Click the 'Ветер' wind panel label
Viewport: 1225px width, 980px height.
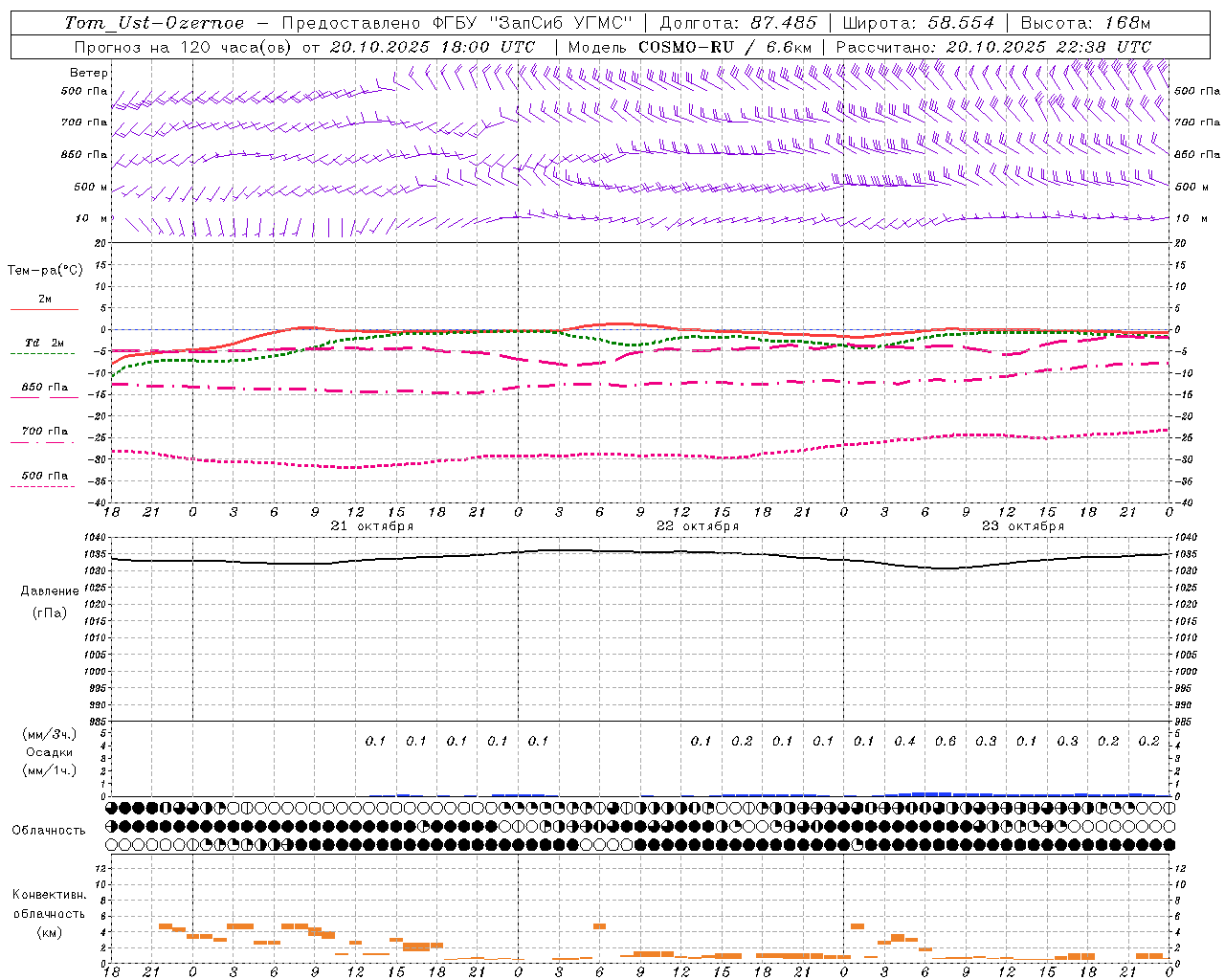(x=88, y=73)
